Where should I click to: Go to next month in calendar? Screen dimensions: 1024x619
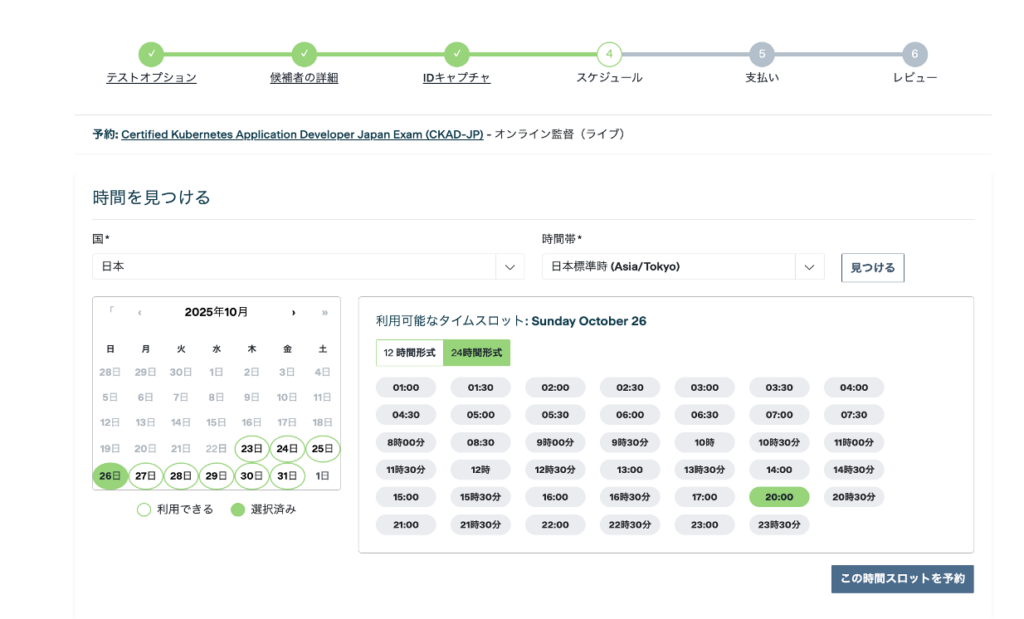293,312
